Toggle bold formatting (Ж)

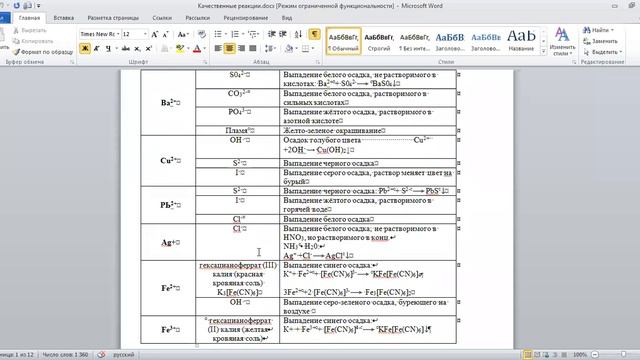[85, 49]
